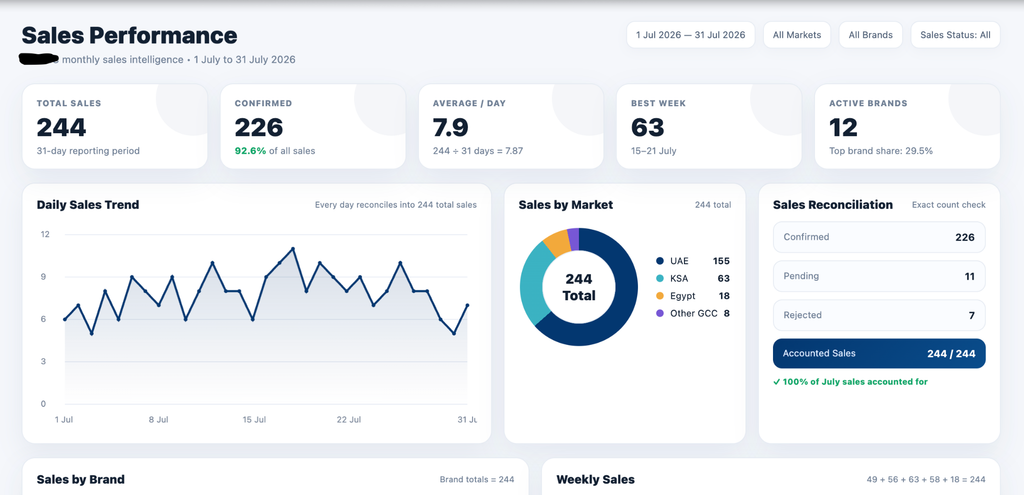Click the '1 Jul' axis label
The height and width of the screenshot is (495, 1024).
[x=64, y=420]
